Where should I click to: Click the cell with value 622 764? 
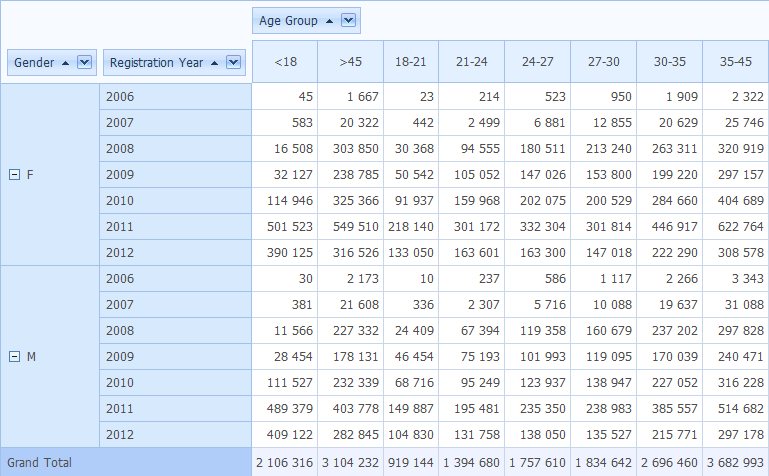pyautogui.click(x=736, y=226)
